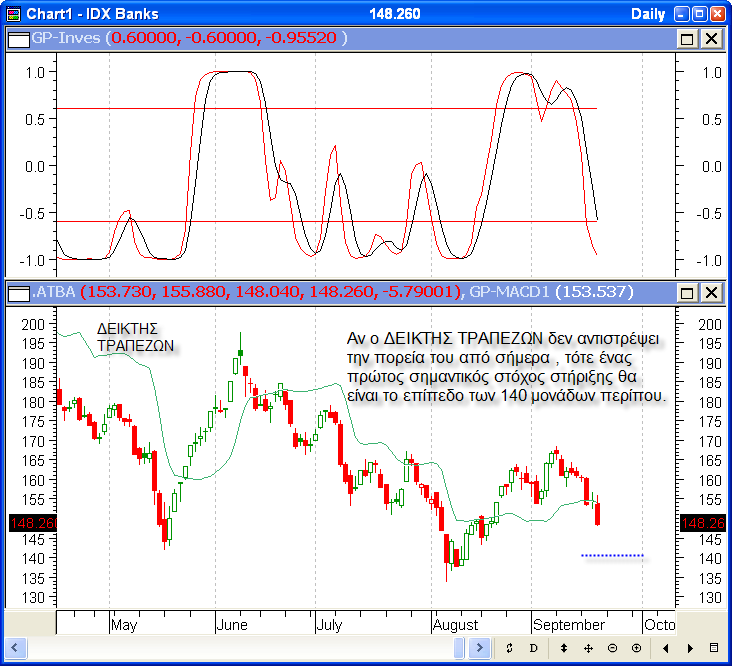
Task: Click the vertical rescale arrows icon
Action: [x=564, y=648]
